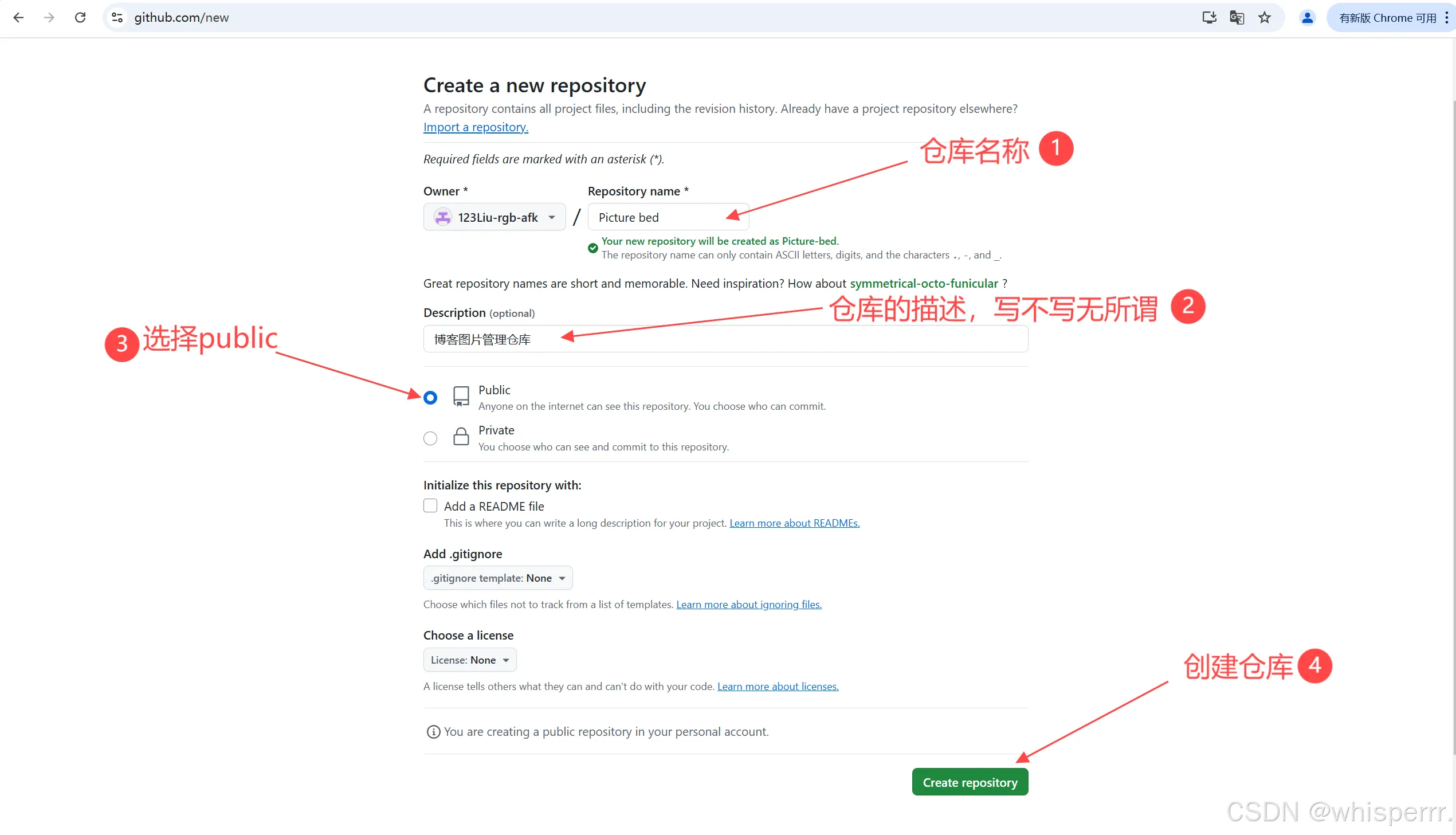
Task: Open site information icon in address bar
Action: pyautogui.click(x=117, y=18)
